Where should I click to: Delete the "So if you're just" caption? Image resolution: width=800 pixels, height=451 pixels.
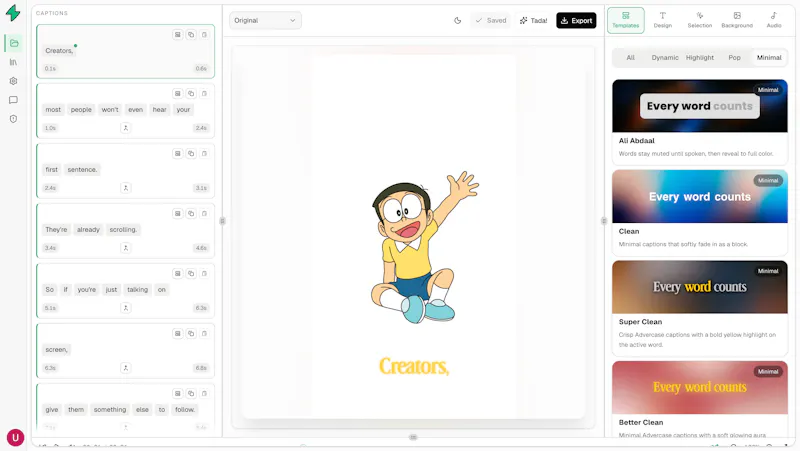[x=204, y=273]
